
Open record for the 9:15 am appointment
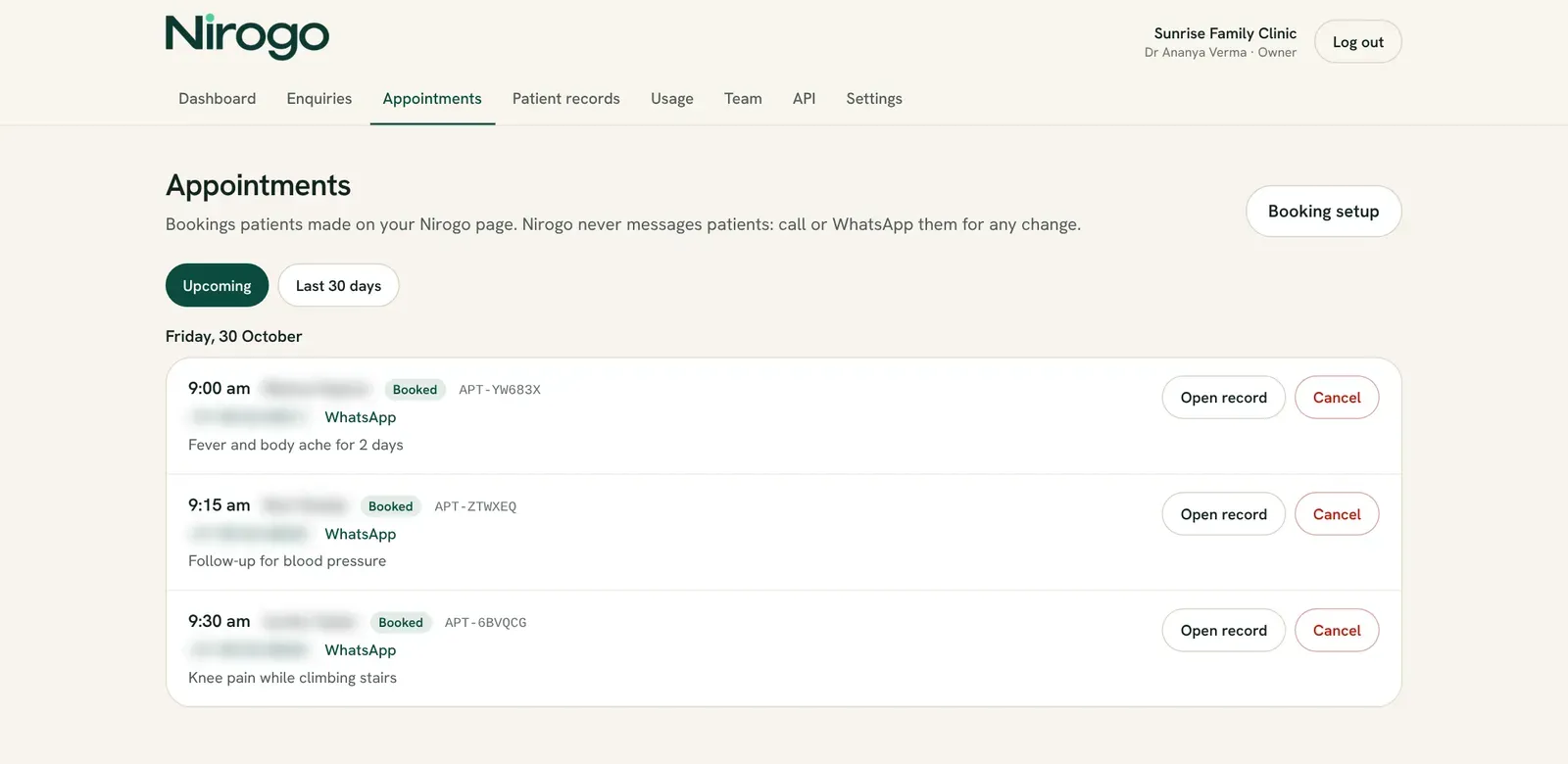1223,514
